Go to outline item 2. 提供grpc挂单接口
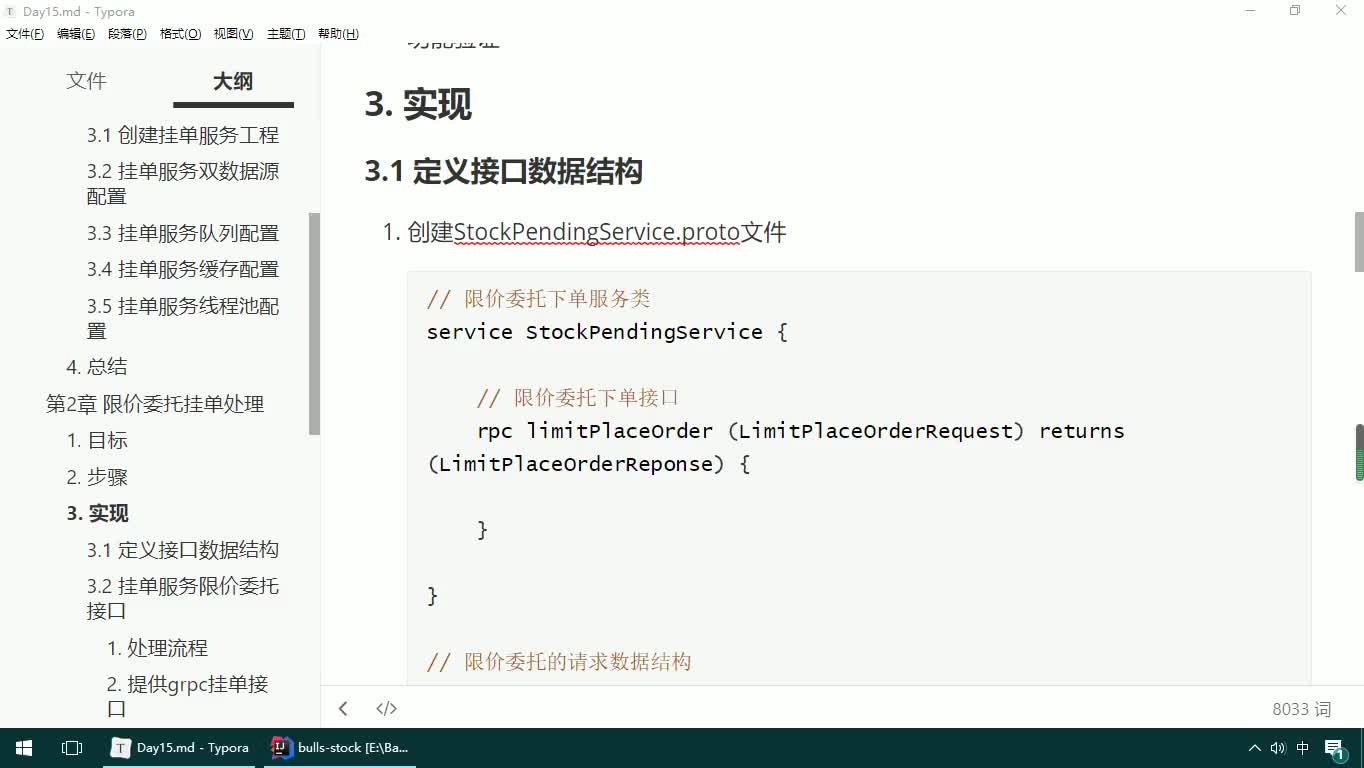The width and height of the screenshot is (1364, 768). pyautogui.click(x=188, y=696)
